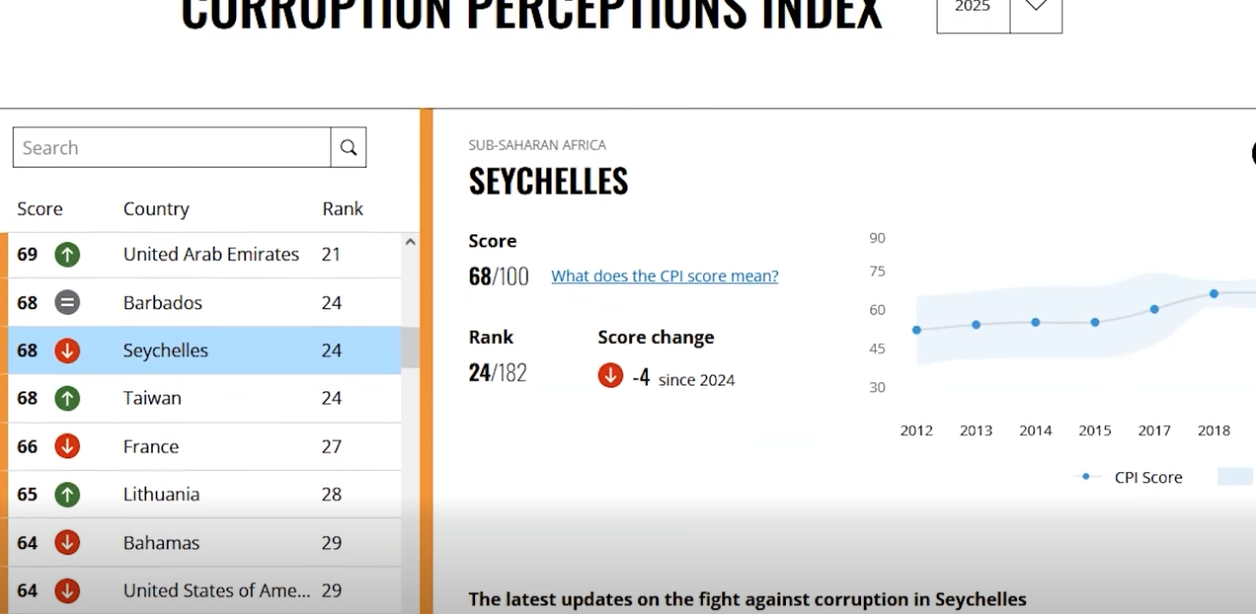Viewport: 1256px width, 614px height.
Task: Click the green up arrow beside United Arab Emirates
Action: click(x=67, y=255)
